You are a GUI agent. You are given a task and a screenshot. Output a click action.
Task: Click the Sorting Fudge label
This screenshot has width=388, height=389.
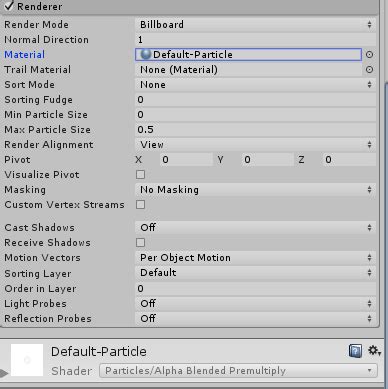click(x=38, y=100)
